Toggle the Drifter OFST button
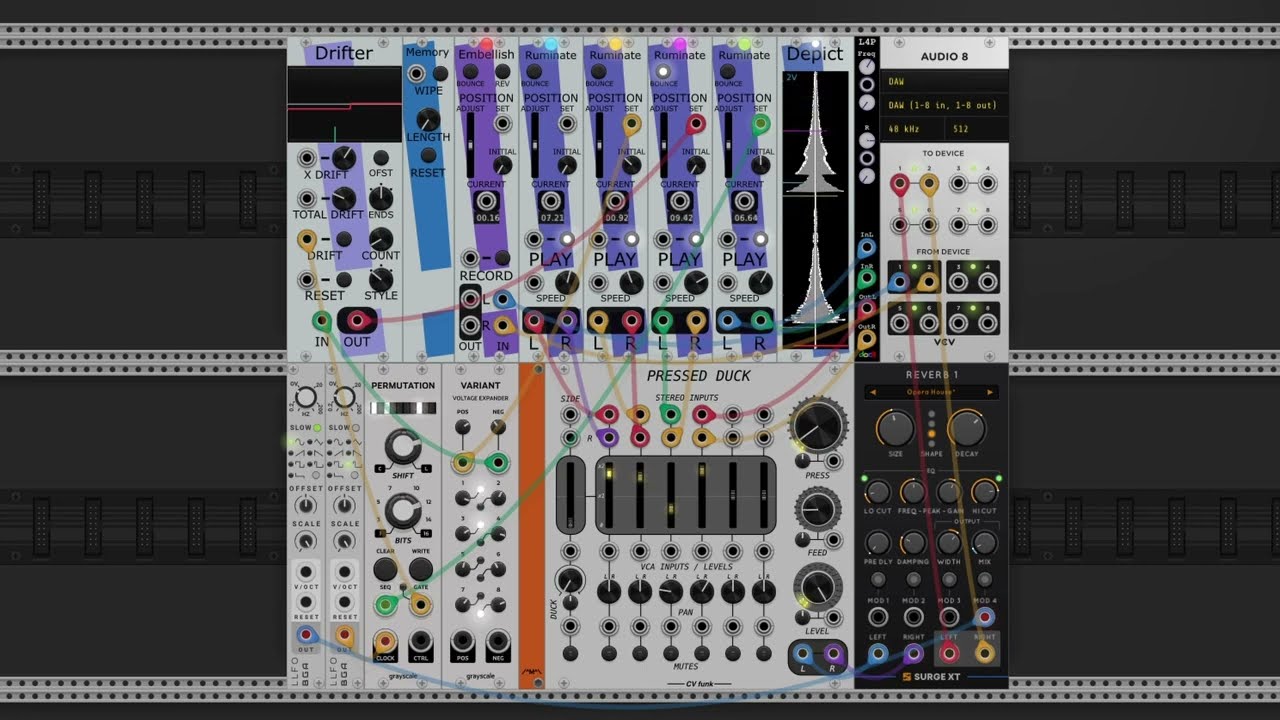This screenshot has width=1280, height=720. click(380, 158)
